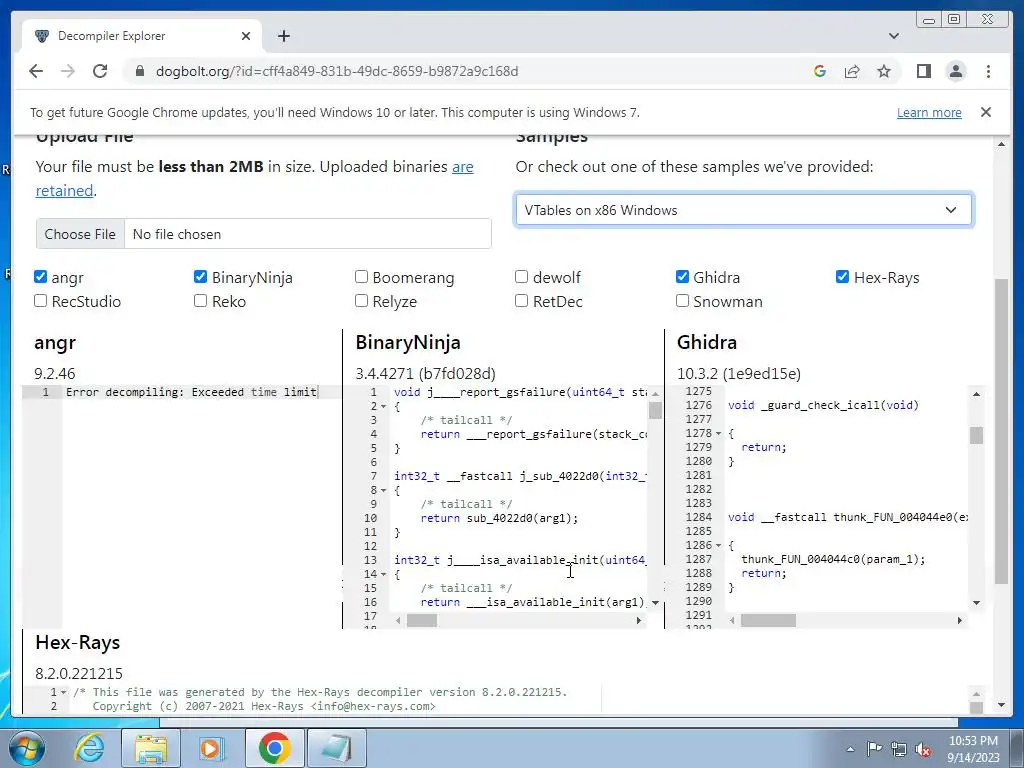The image size is (1024, 768).
Task: Enable the Snowman checkbox
Action: point(682,301)
